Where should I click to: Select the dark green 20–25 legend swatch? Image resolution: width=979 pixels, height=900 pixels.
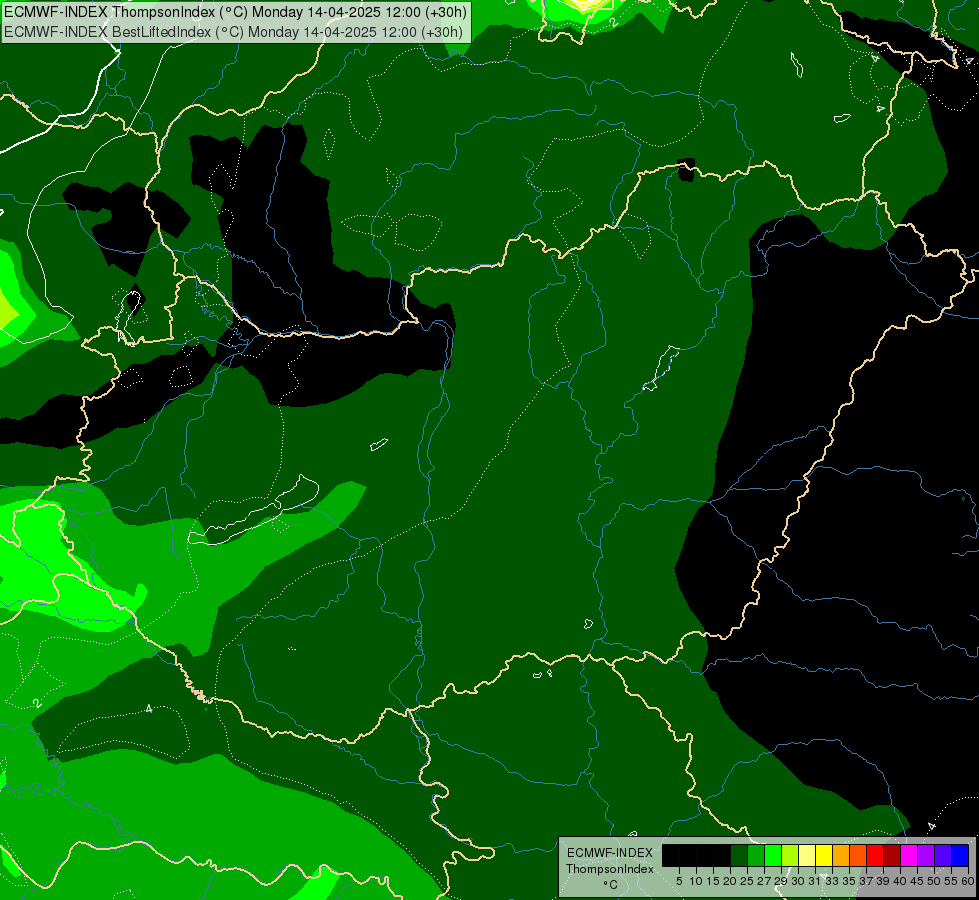click(x=739, y=855)
